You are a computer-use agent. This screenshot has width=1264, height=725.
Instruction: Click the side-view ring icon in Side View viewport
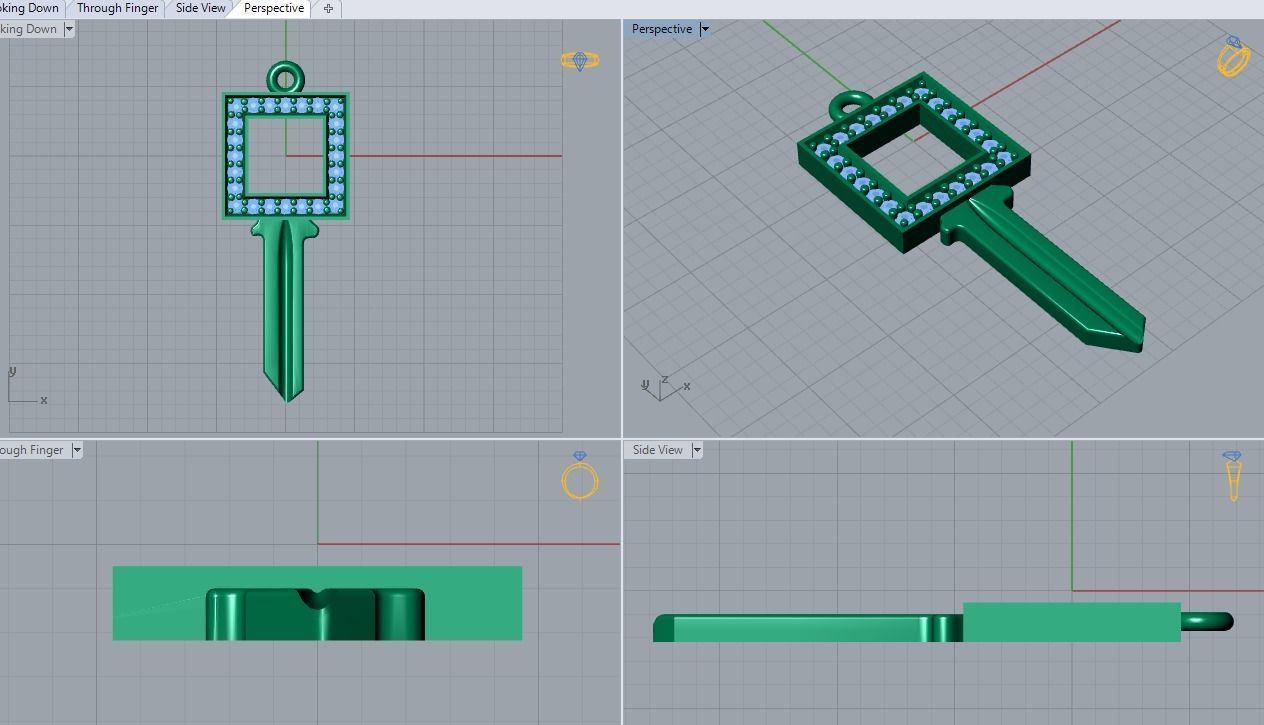tap(1232, 476)
